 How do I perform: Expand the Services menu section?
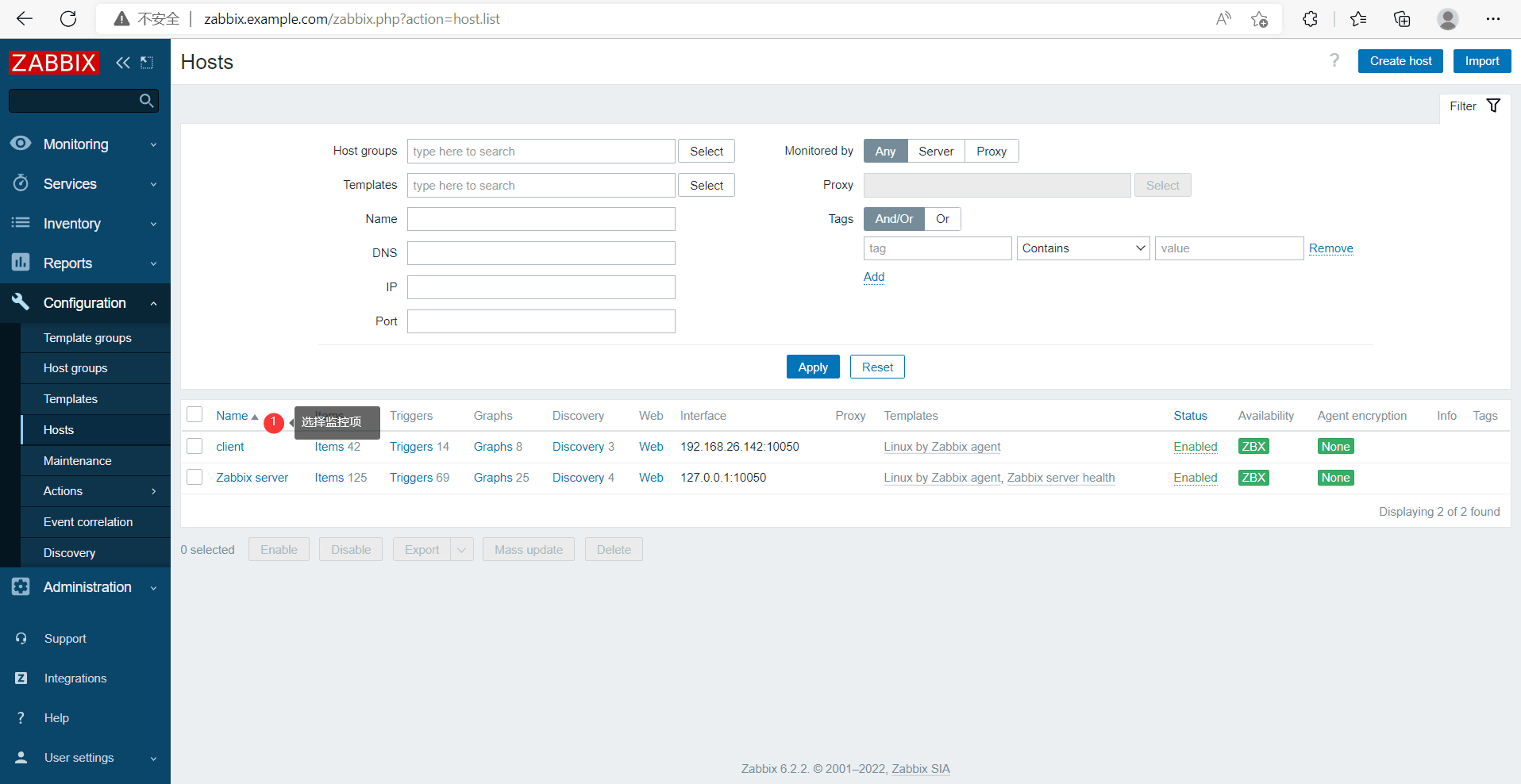[153, 184]
